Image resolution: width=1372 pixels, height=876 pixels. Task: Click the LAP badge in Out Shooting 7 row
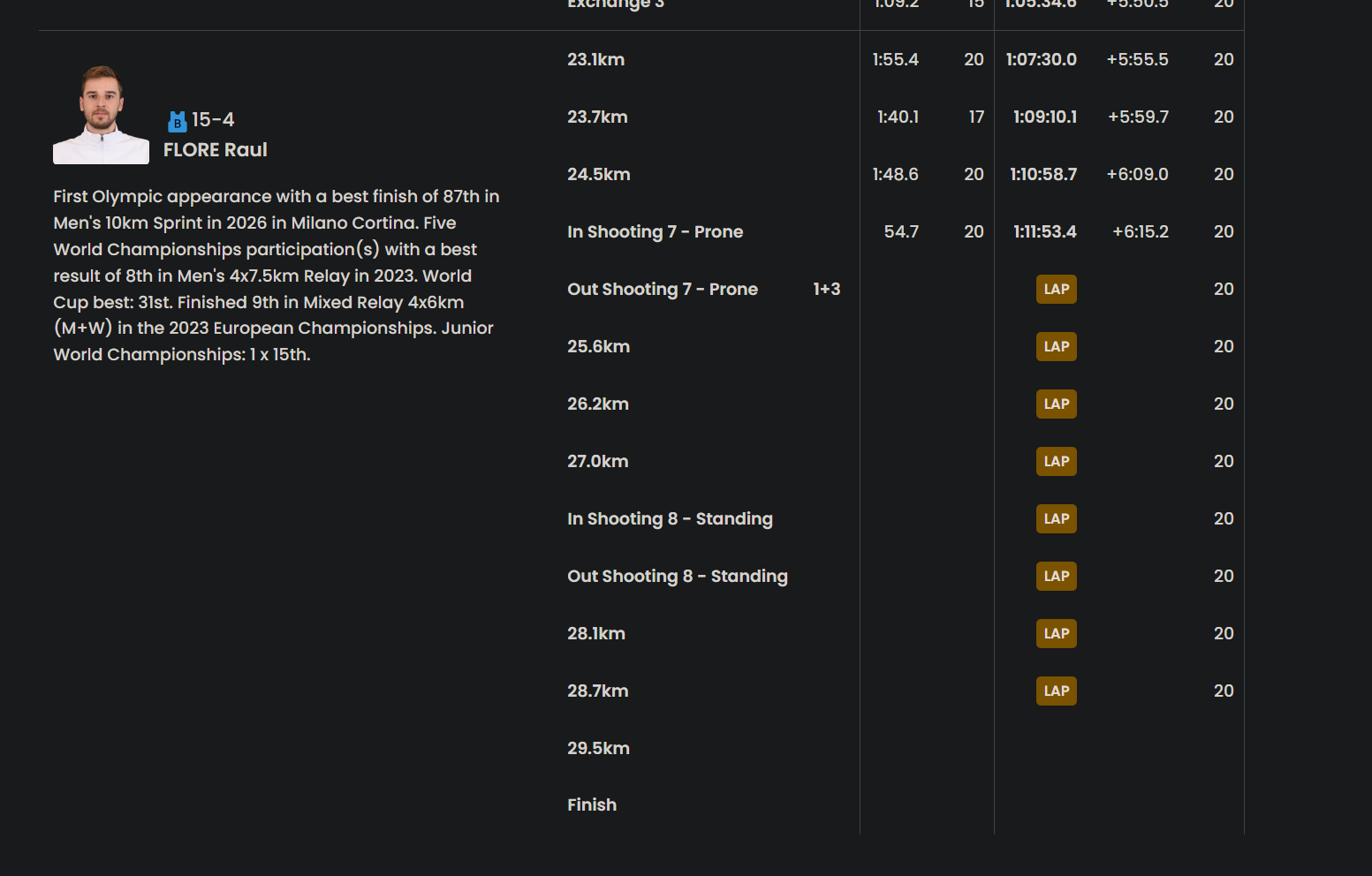[1057, 290]
